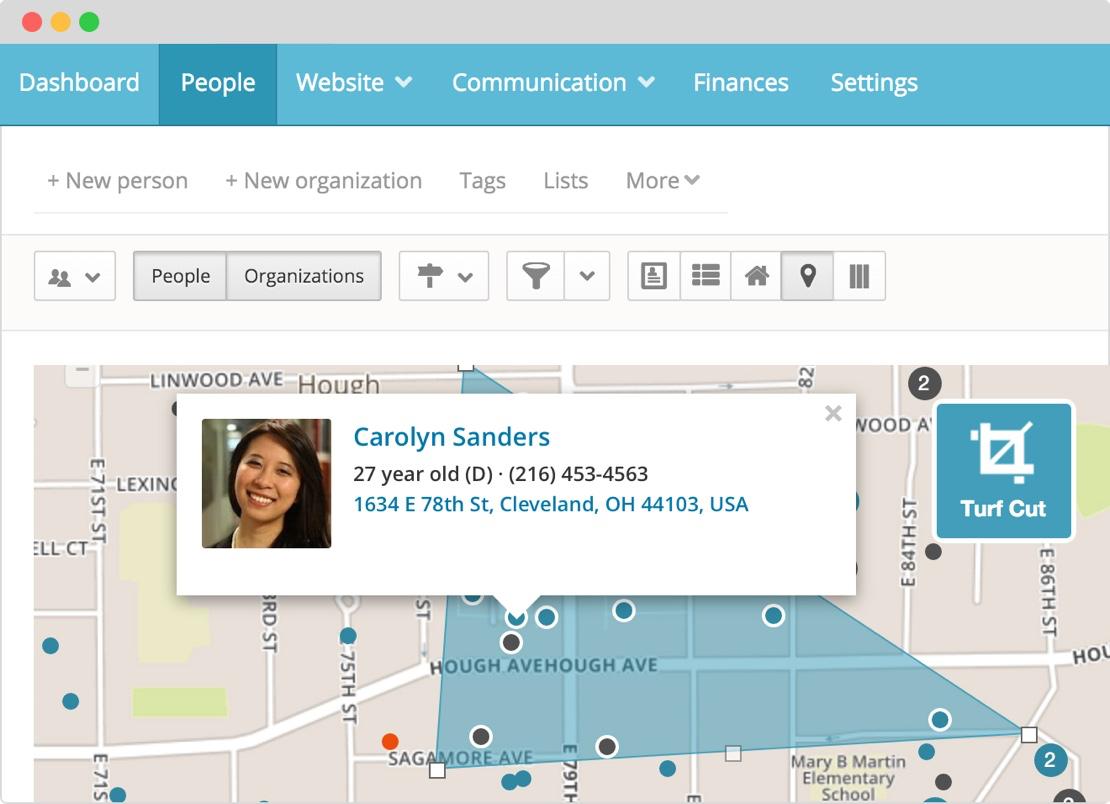Switch to household home view
The image size is (1110, 804).
click(x=756, y=276)
